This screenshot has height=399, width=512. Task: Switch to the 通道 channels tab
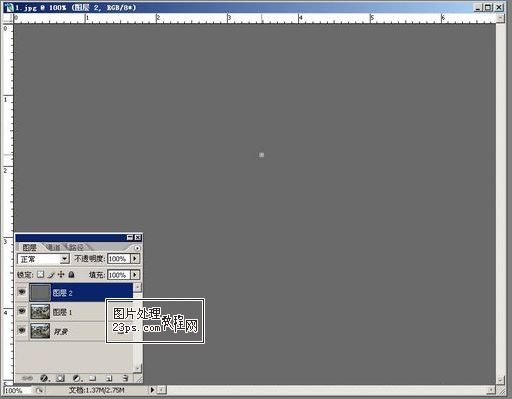coord(54,247)
